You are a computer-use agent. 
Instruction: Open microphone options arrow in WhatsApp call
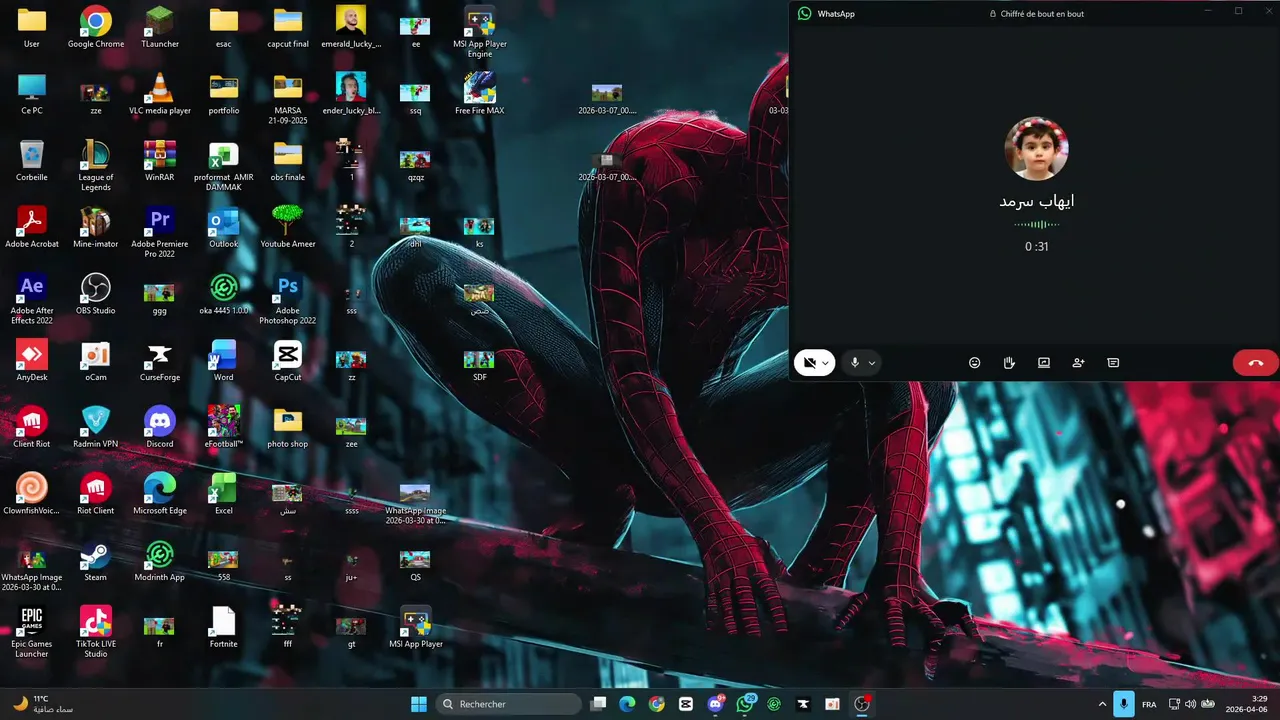pyautogui.click(x=872, y=363)
